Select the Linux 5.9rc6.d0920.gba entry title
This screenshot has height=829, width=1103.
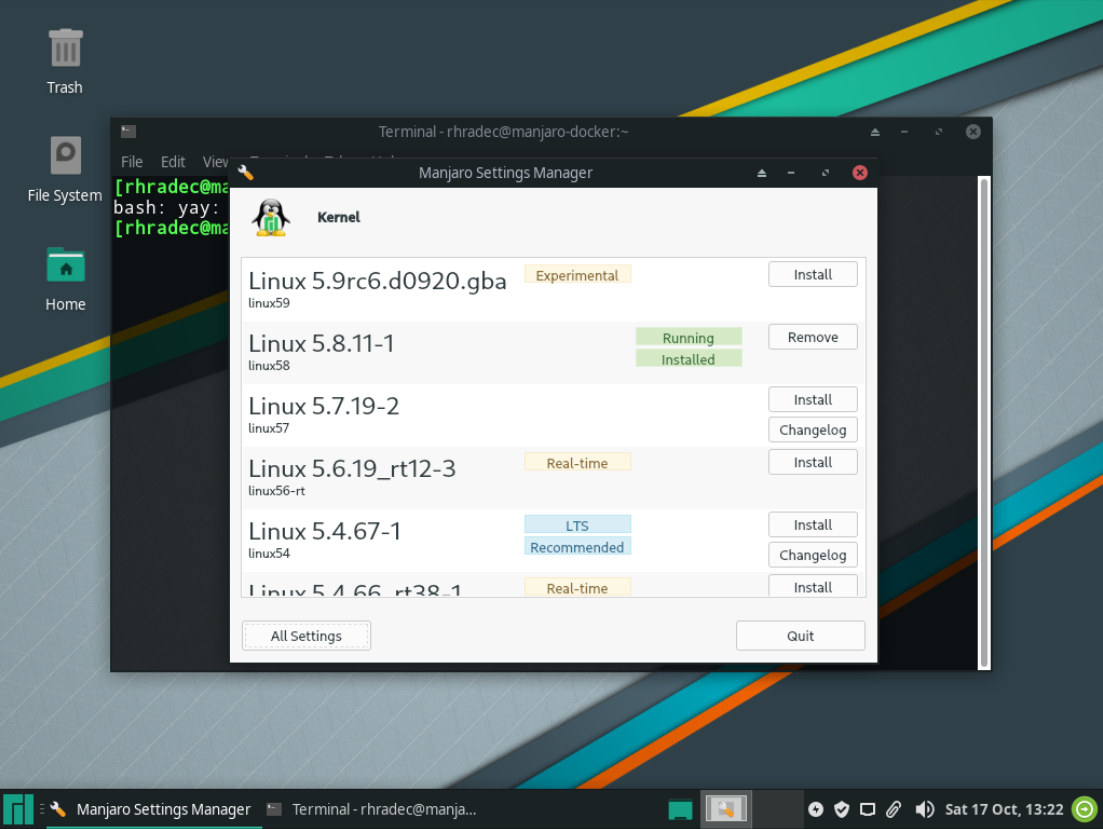coord(377,281)
